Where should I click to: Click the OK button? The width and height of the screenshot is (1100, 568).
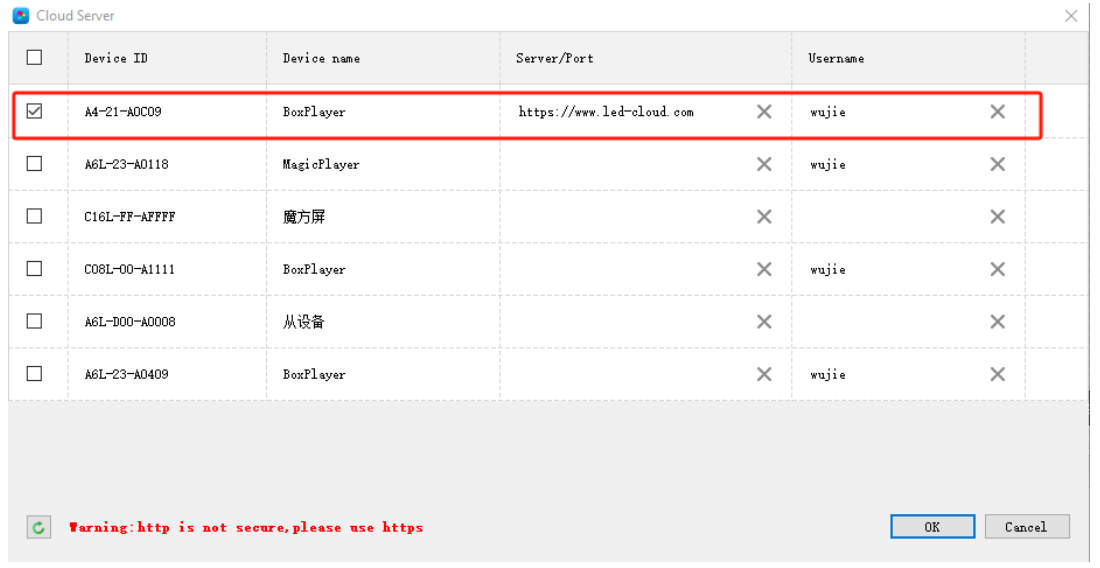(932, 527)
